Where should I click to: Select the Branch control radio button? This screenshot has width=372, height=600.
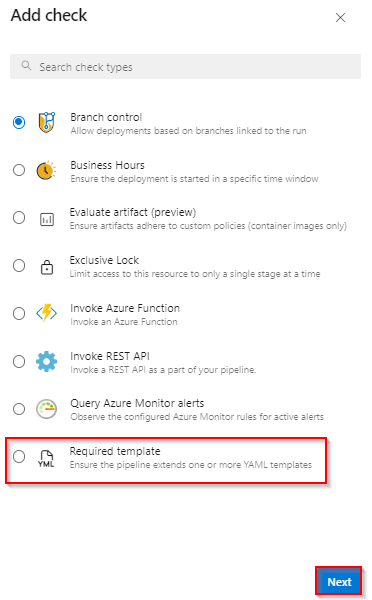[x=19, y=122]
